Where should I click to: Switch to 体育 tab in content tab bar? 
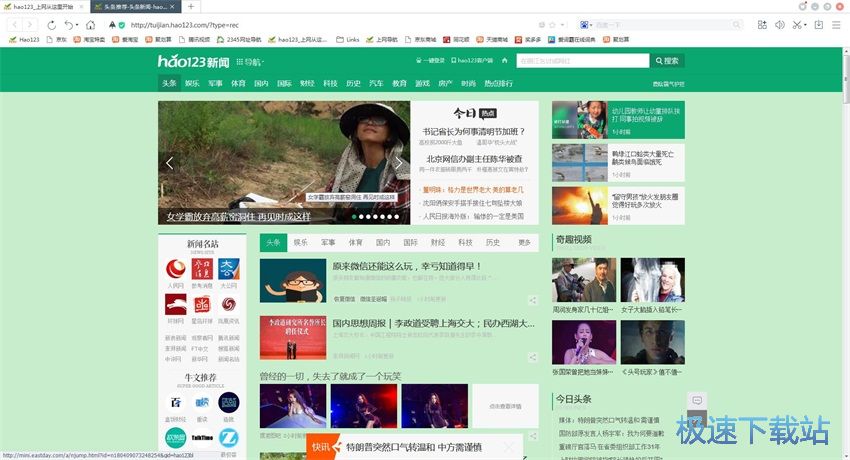356,243
